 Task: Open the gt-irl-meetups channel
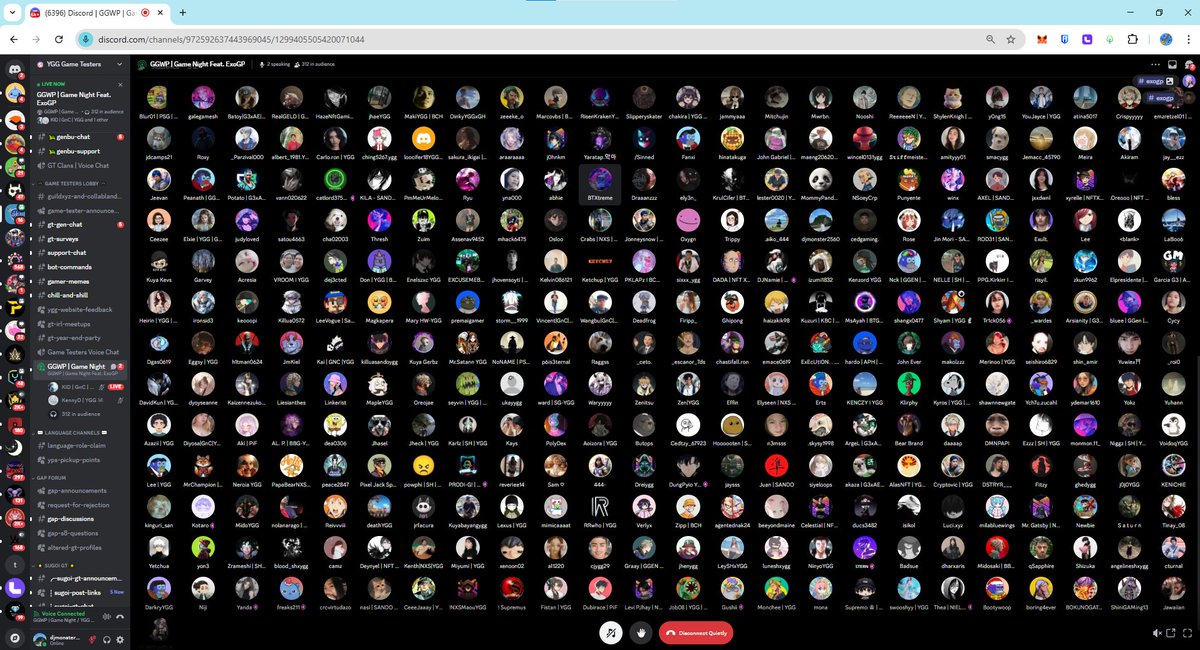pyautogui.click(x=82, y=324)
